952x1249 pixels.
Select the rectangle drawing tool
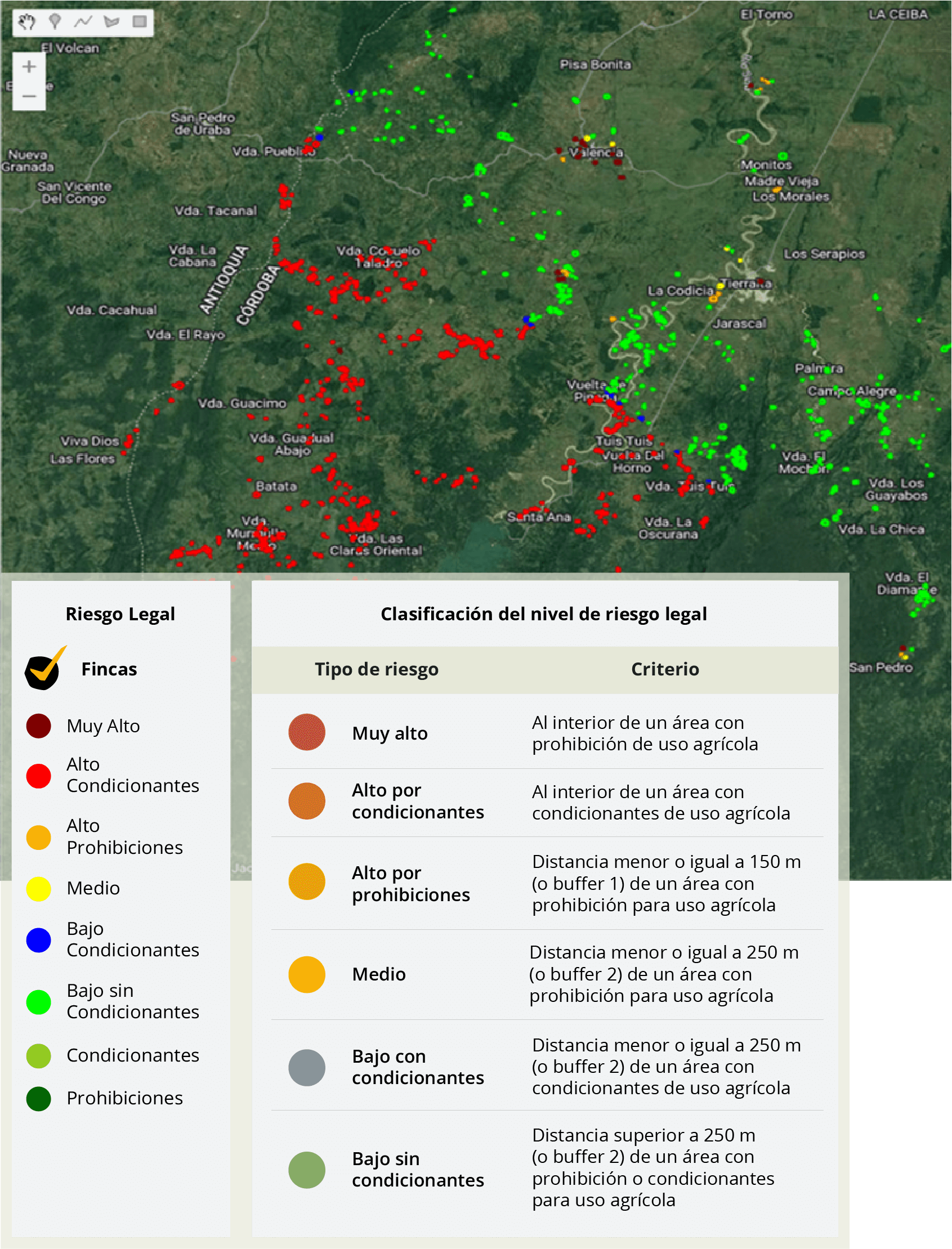pyautogui.click(x=140, y=22)
